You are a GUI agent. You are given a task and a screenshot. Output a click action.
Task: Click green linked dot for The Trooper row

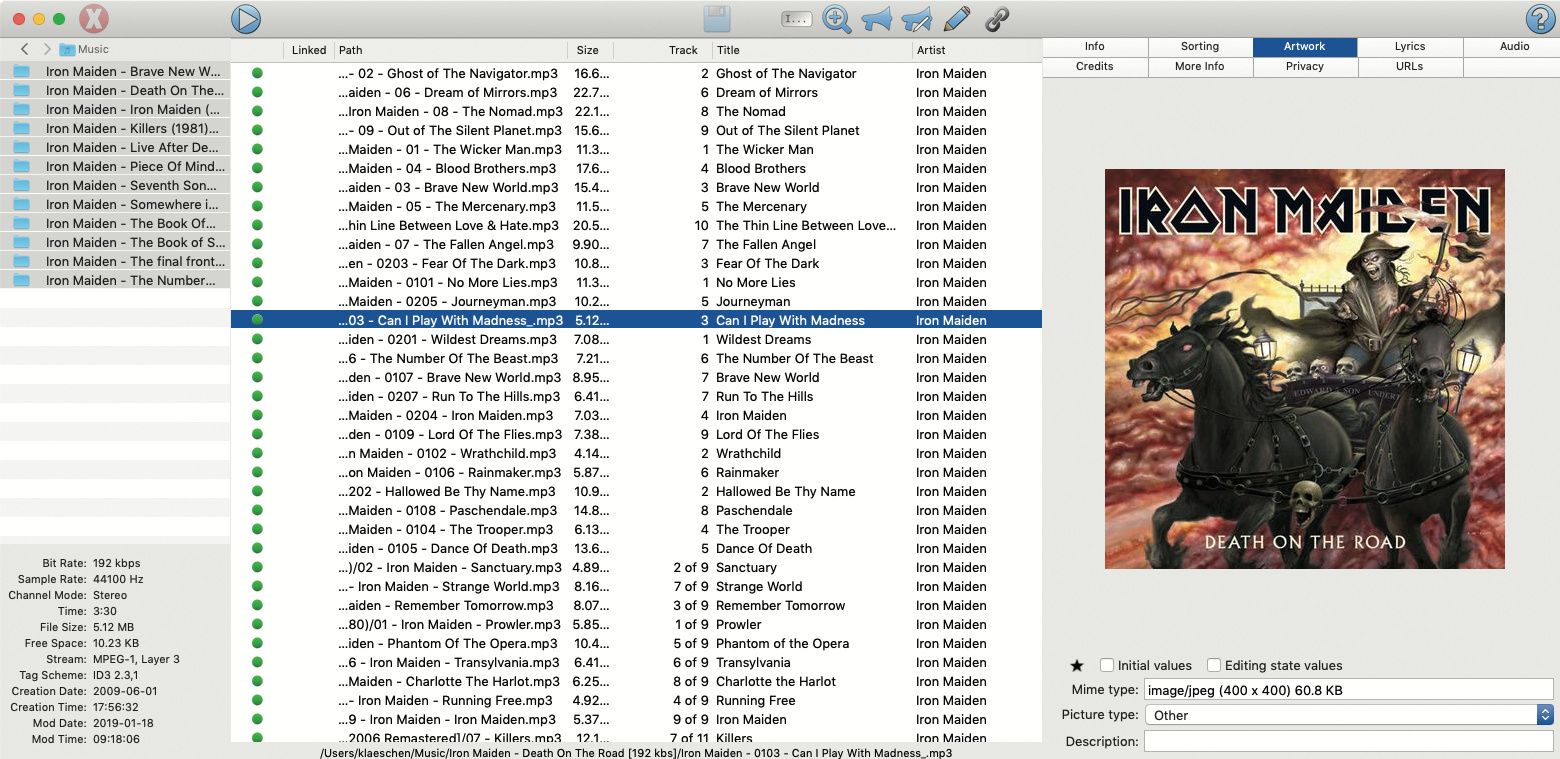(x=257, y=530)
